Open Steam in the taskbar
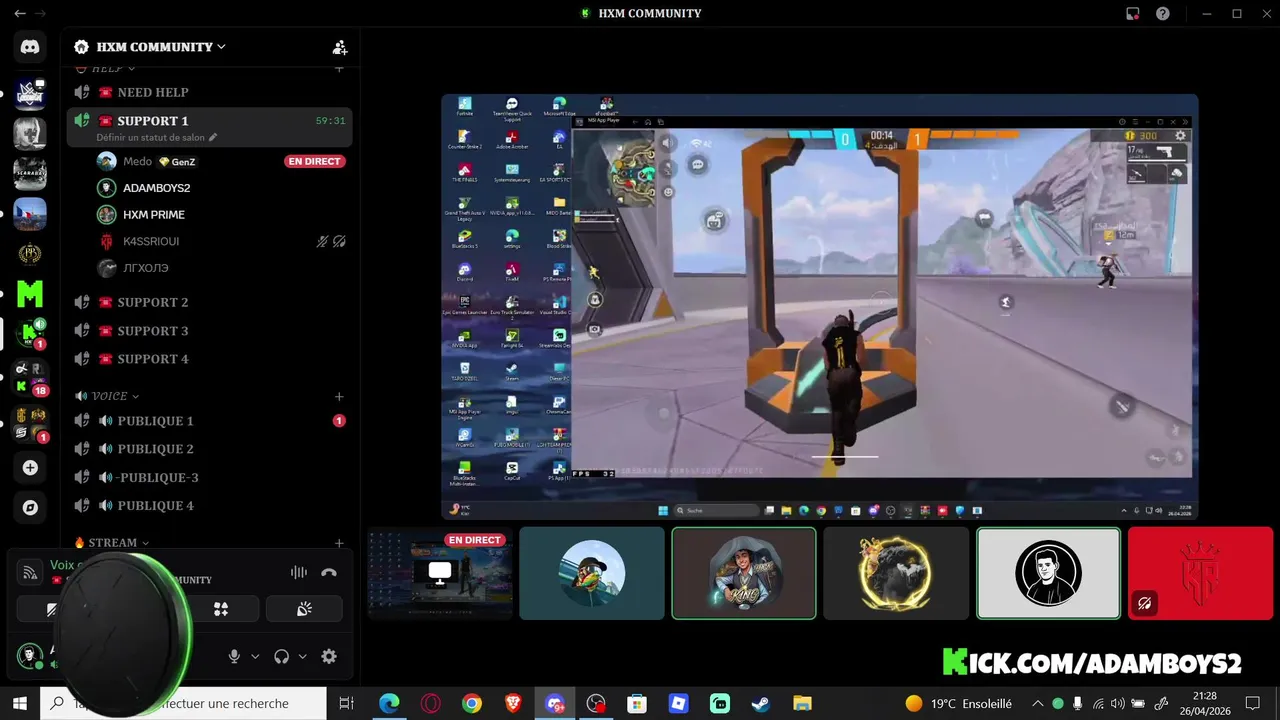 click(x=761, y=704)
